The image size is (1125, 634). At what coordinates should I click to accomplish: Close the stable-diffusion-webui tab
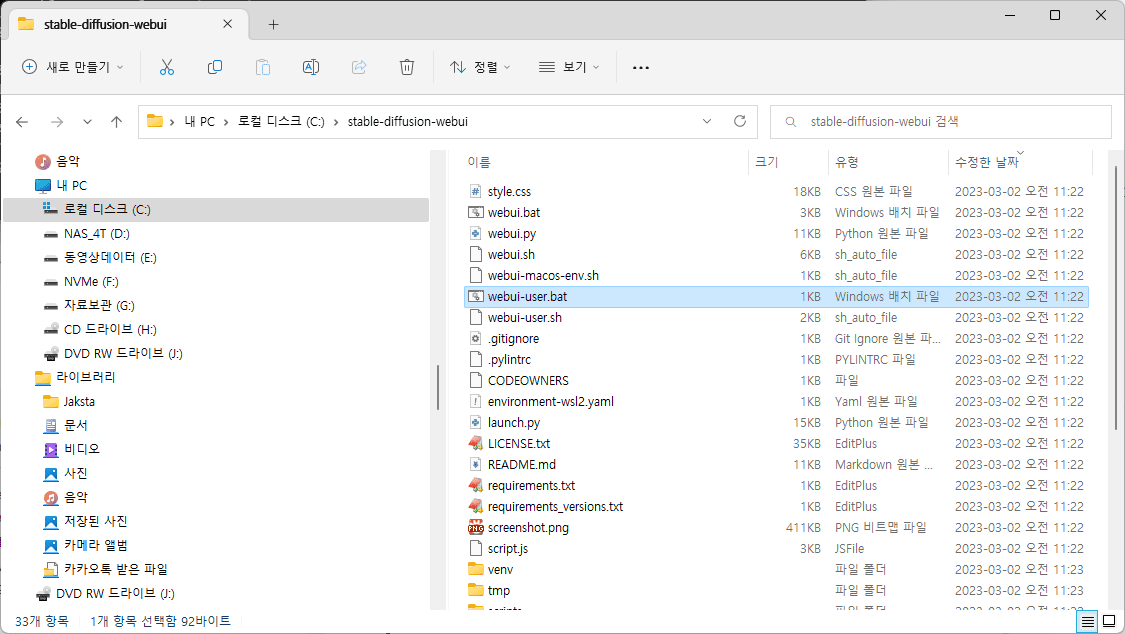(x=227, y=24)
